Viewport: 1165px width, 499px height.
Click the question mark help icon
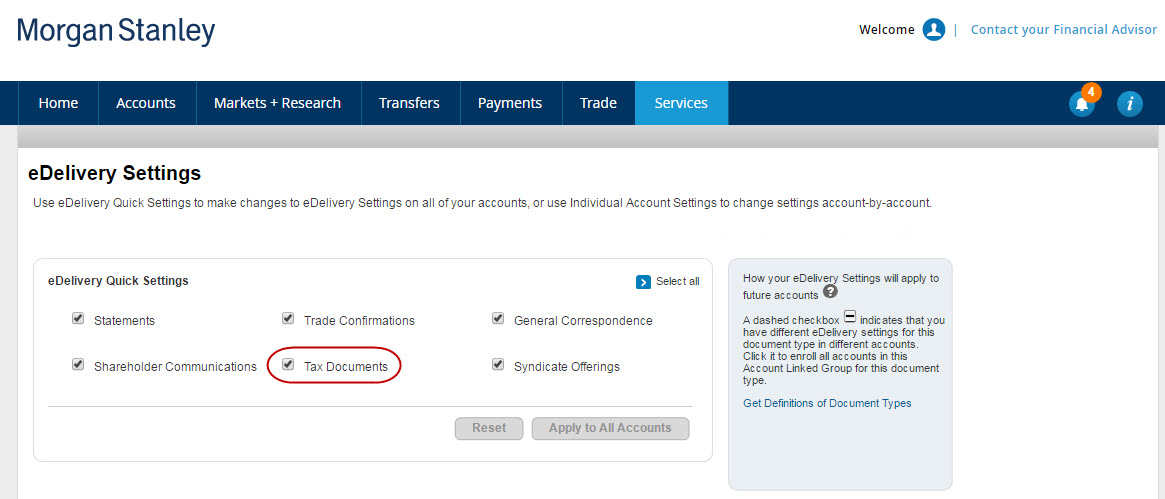point(831,292)
